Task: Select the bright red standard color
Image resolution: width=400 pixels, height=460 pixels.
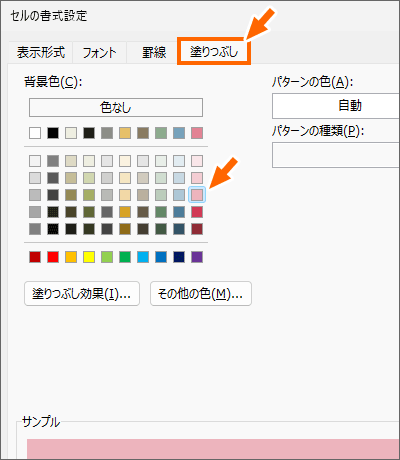Action: point(53,257)
